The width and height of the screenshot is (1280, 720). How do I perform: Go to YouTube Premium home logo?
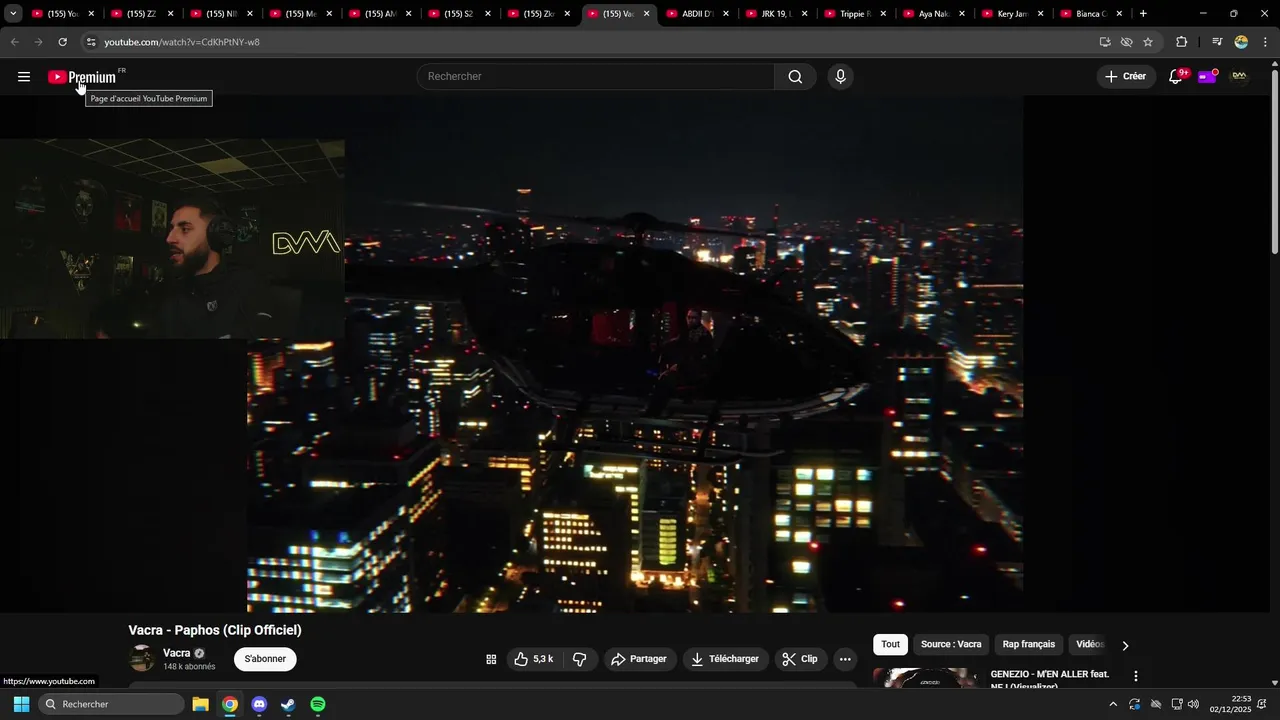click(82, 77)
